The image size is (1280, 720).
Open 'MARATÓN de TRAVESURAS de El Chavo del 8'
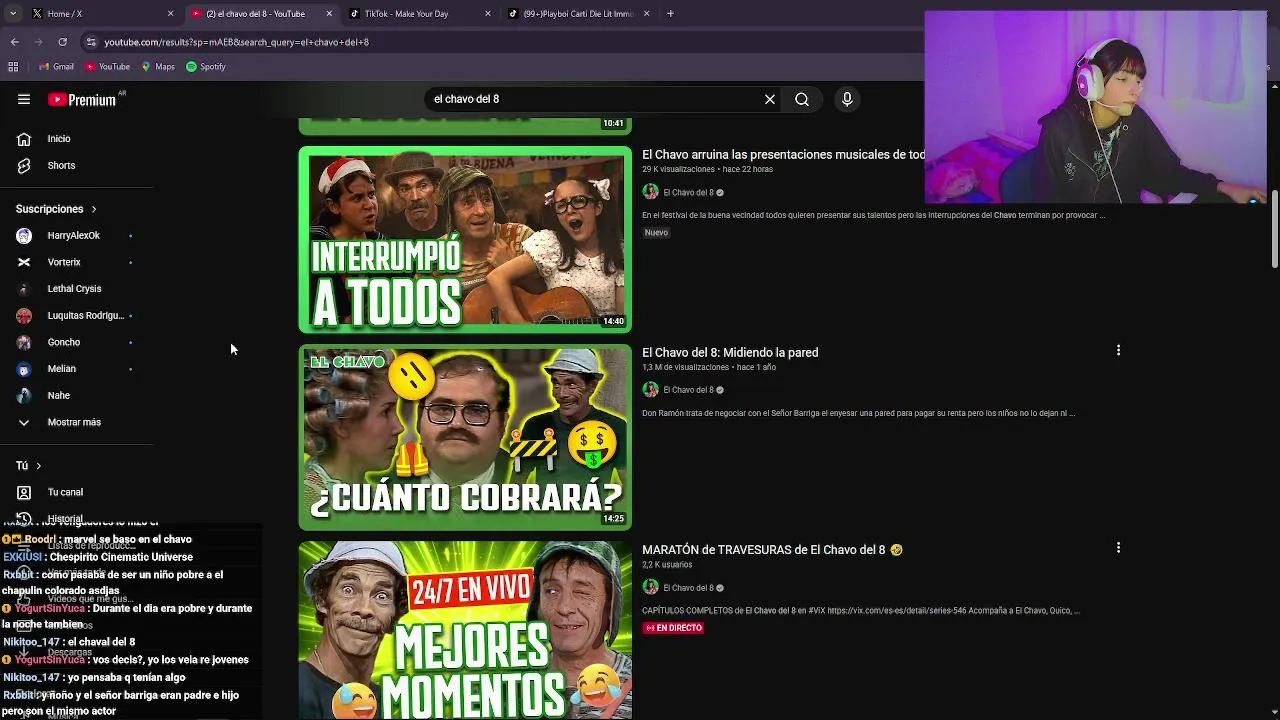pyautogui.click(x=772, y=550)
